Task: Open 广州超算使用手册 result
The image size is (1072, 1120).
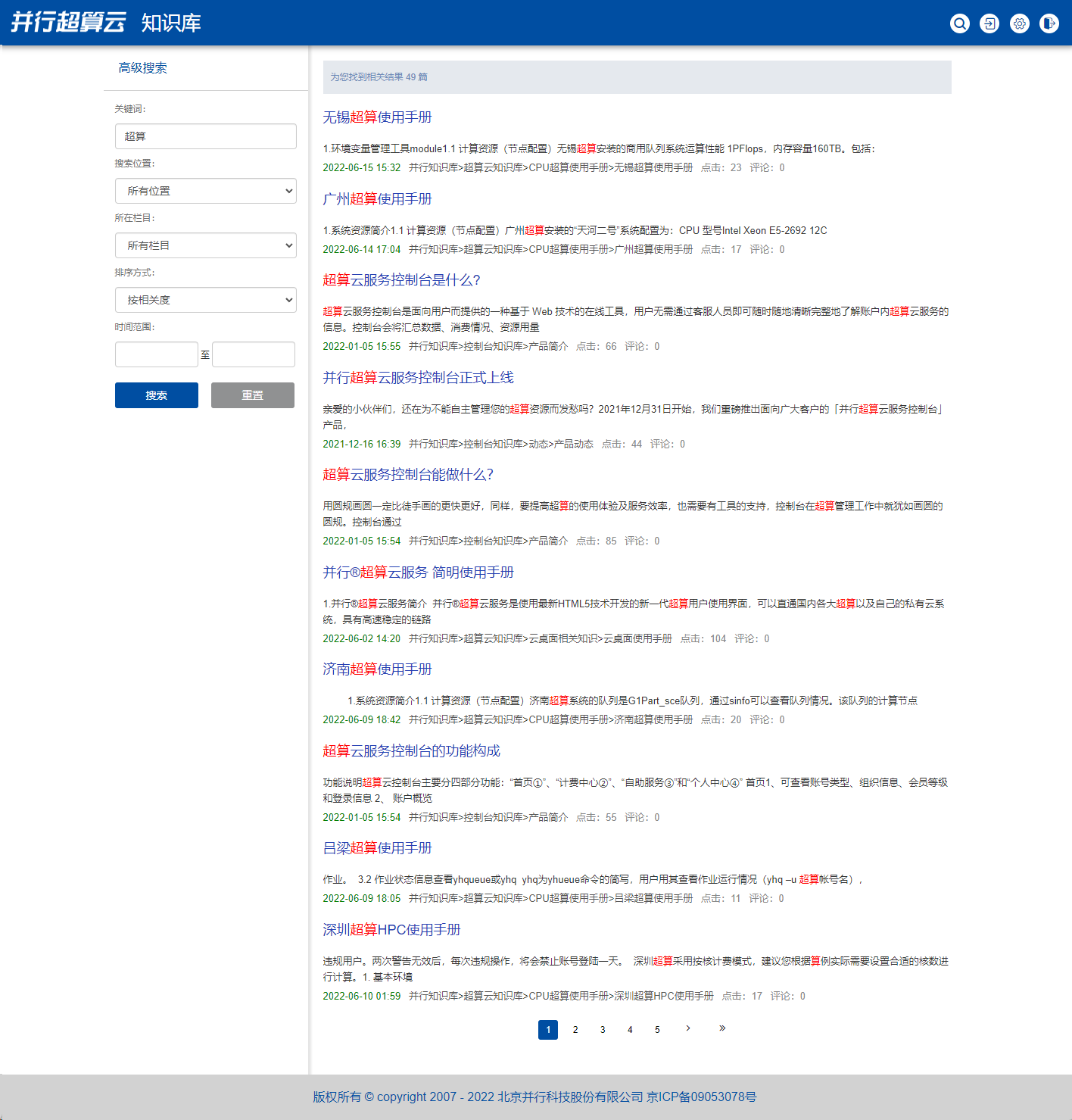Action: click(377, 199)
